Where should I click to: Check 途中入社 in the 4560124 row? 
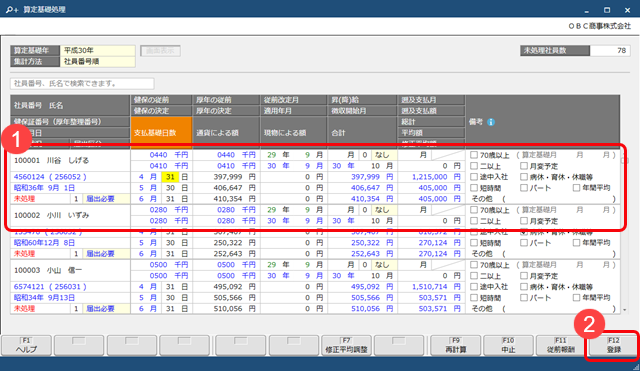pyautogui.click(x=474, y=177)
